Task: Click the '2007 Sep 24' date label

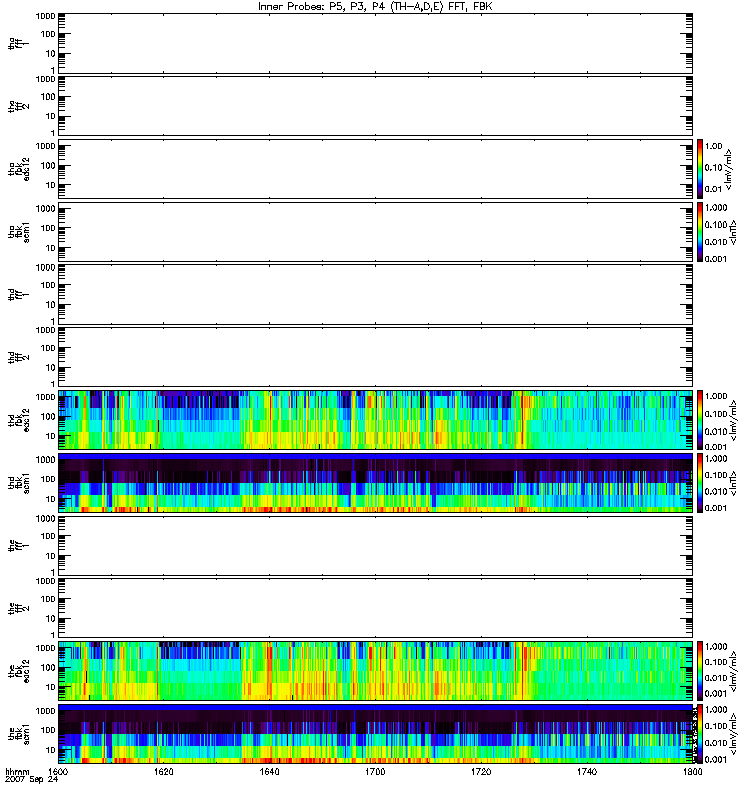Action: pyautogui.click(x=31, y=780)
